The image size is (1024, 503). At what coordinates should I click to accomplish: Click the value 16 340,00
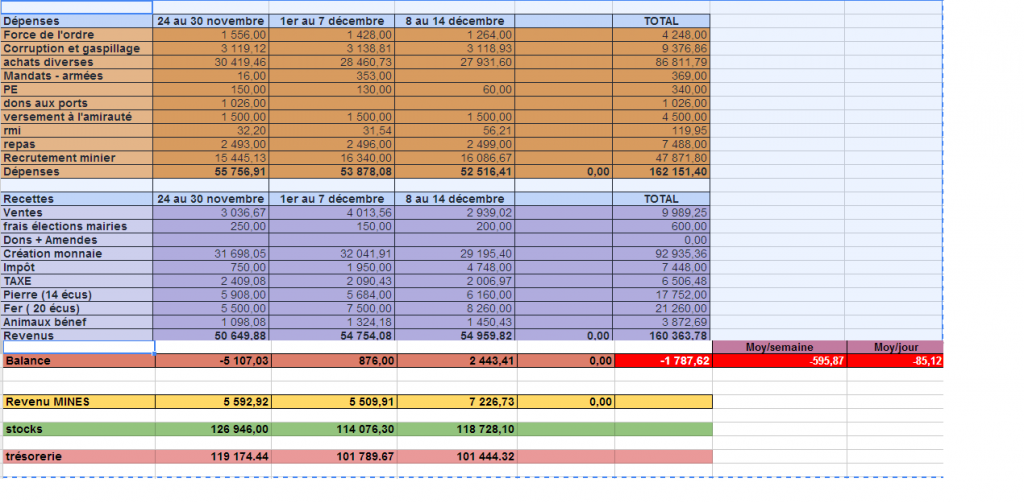[331, 158]
